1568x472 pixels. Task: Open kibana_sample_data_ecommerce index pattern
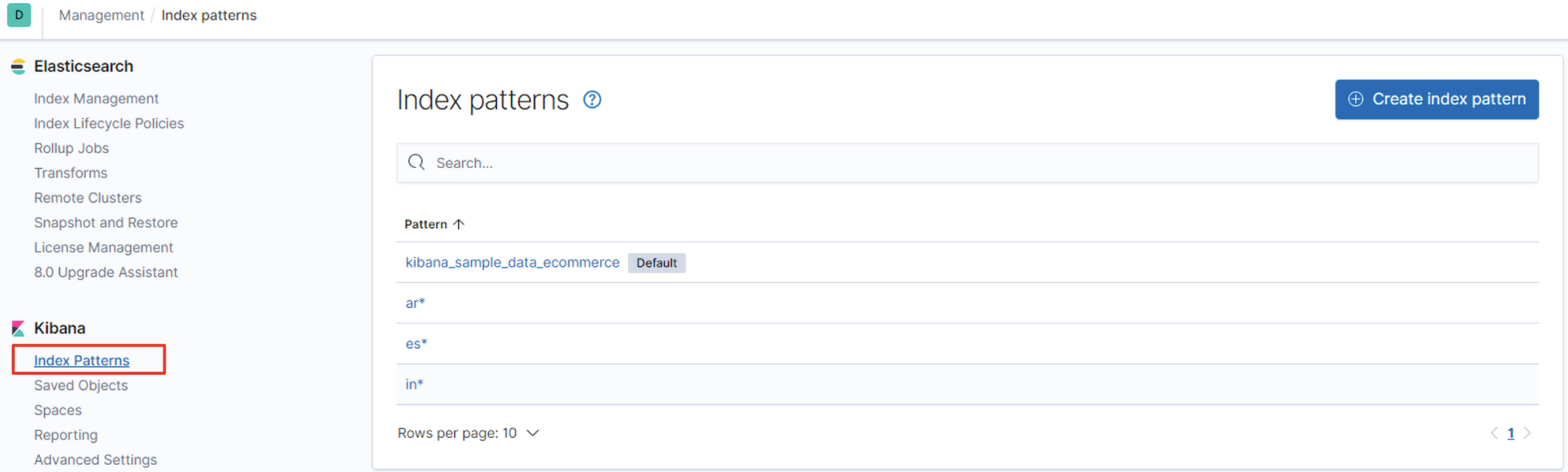[512, 263]
